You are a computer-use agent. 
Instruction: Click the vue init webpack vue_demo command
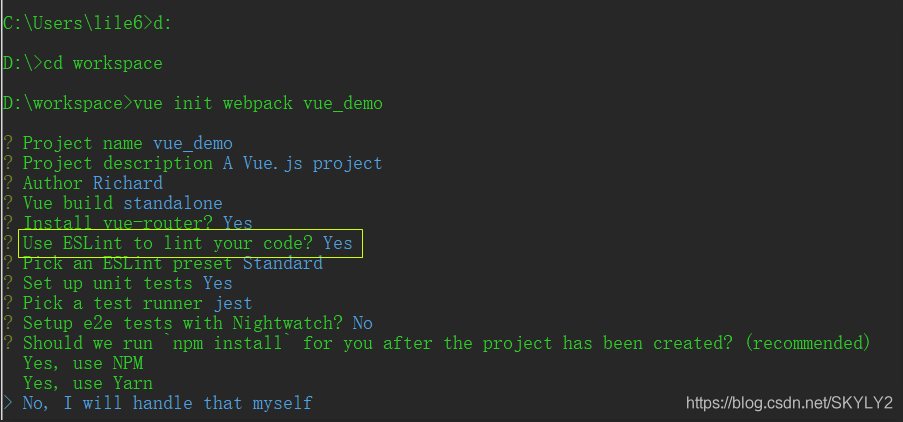(257, 104)
